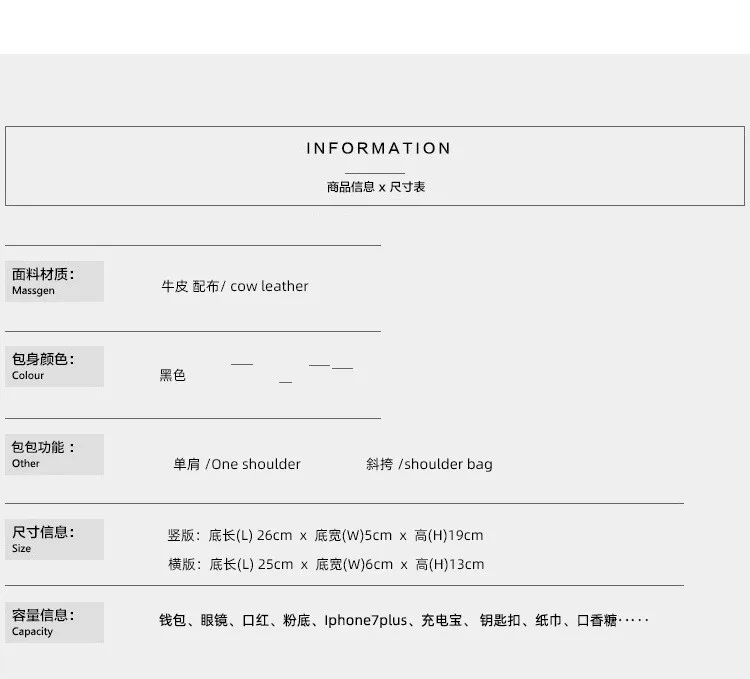Click the INFORMATION heading

tap(378, 148)
